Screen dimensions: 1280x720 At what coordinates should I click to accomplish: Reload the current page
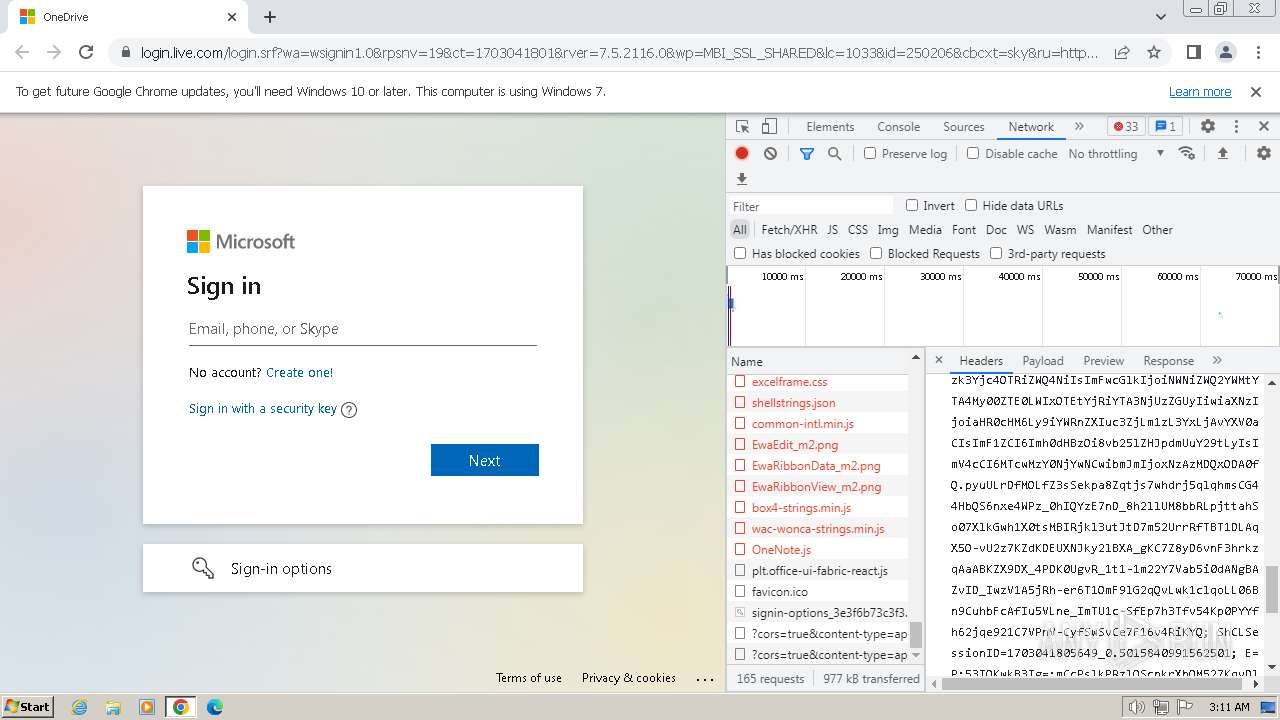(x=86, y=52)
